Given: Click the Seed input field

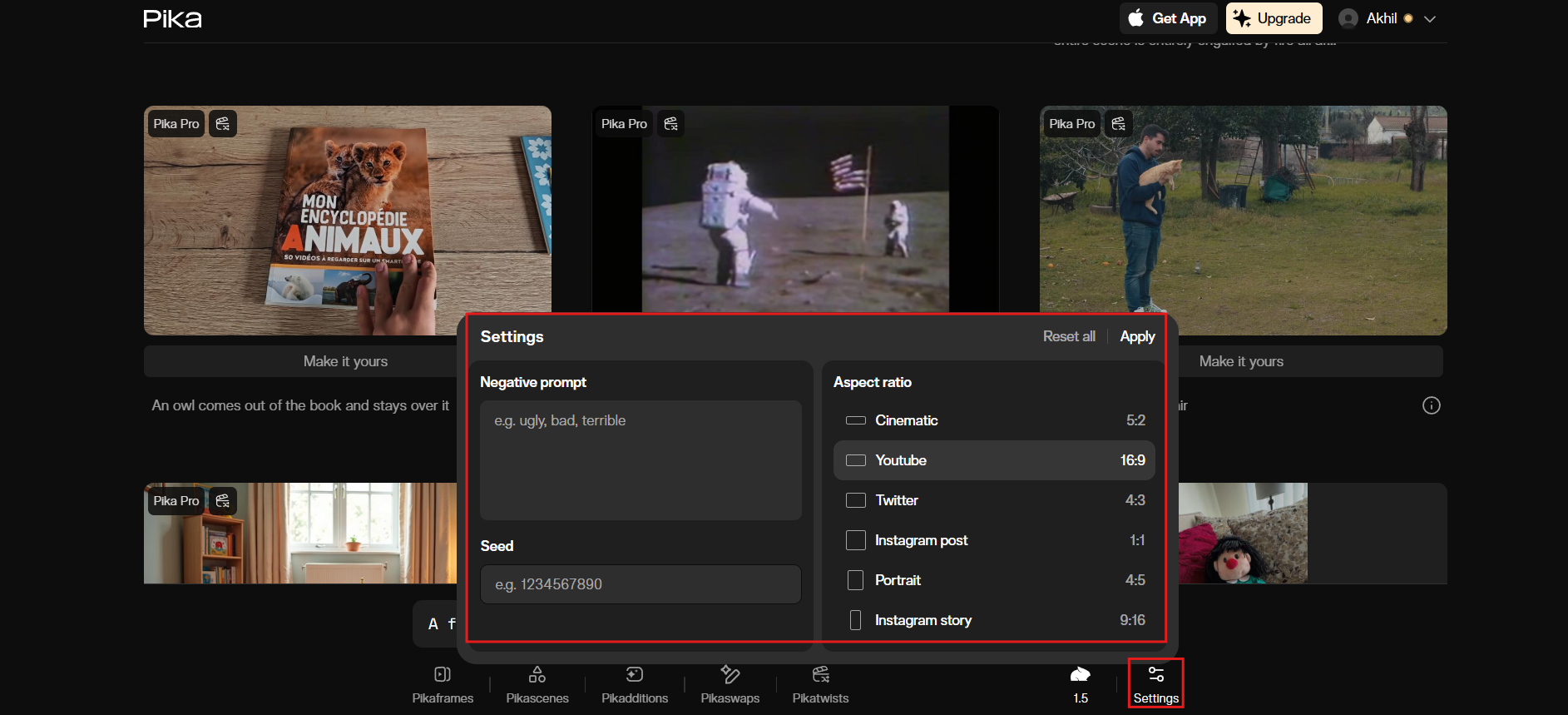Looking at the screenshot, I should 641,584.
